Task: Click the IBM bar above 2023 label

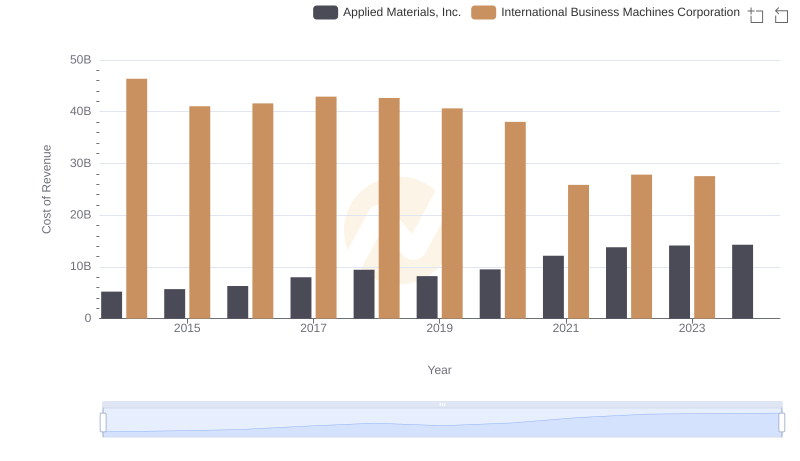Action: [x=705, y=247]
